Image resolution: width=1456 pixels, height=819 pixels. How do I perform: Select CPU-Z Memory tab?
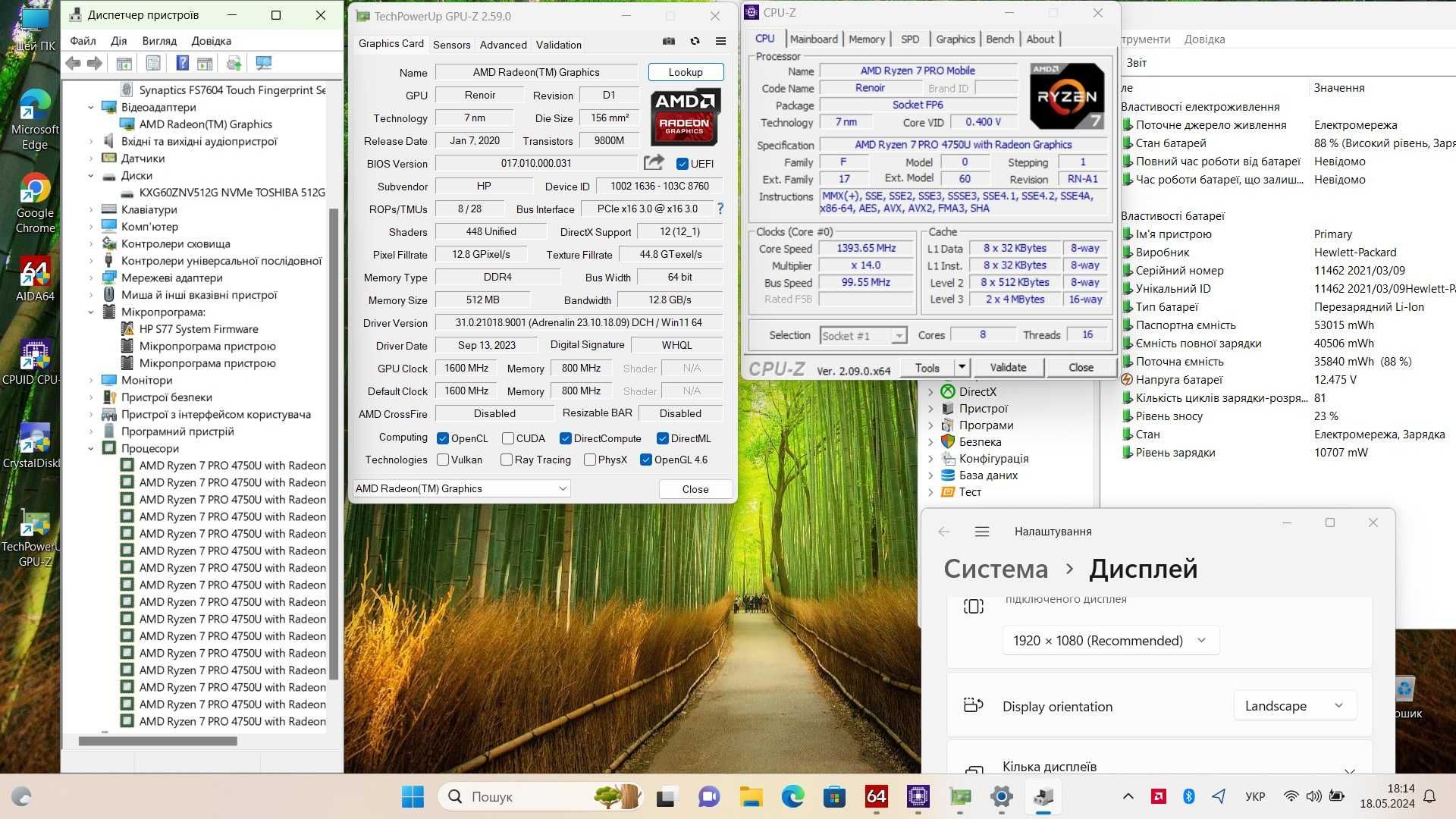click(x=866, y=39)
